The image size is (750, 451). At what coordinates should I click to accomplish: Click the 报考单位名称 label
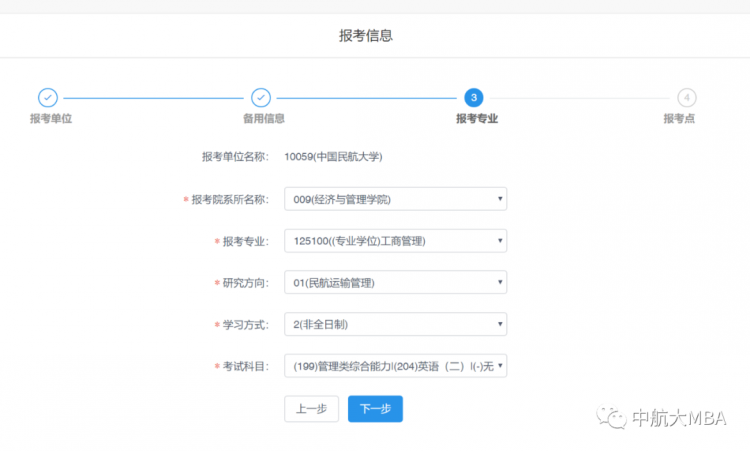[x=235, y=157]
